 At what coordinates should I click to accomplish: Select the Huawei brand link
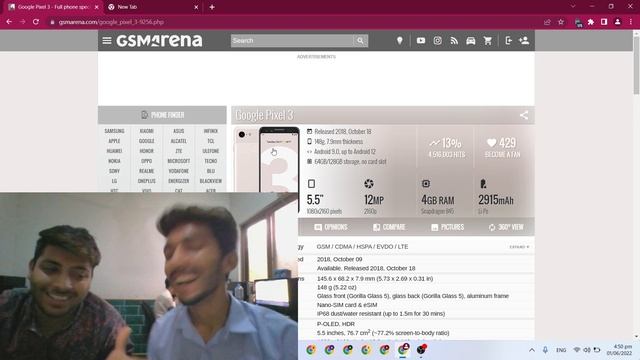pos(114,151)
